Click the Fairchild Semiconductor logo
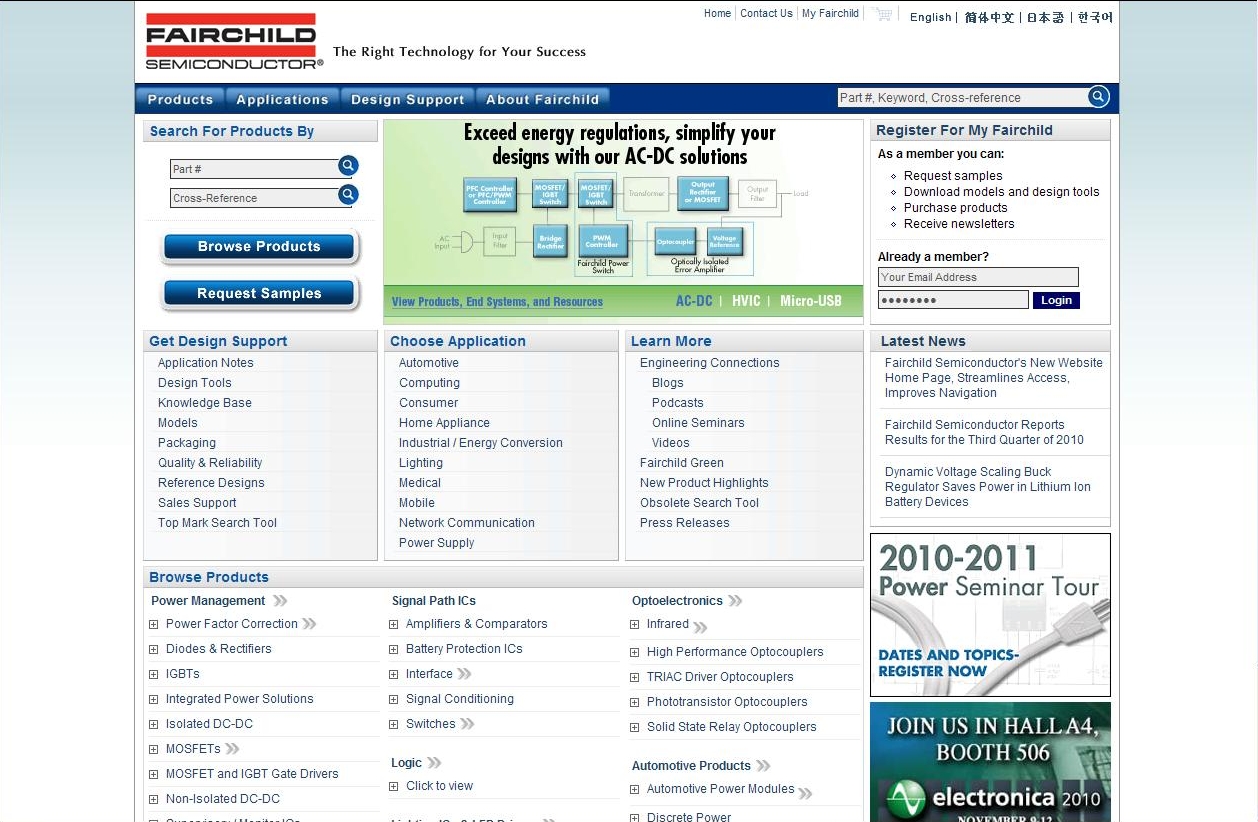 tap(231, 41)
